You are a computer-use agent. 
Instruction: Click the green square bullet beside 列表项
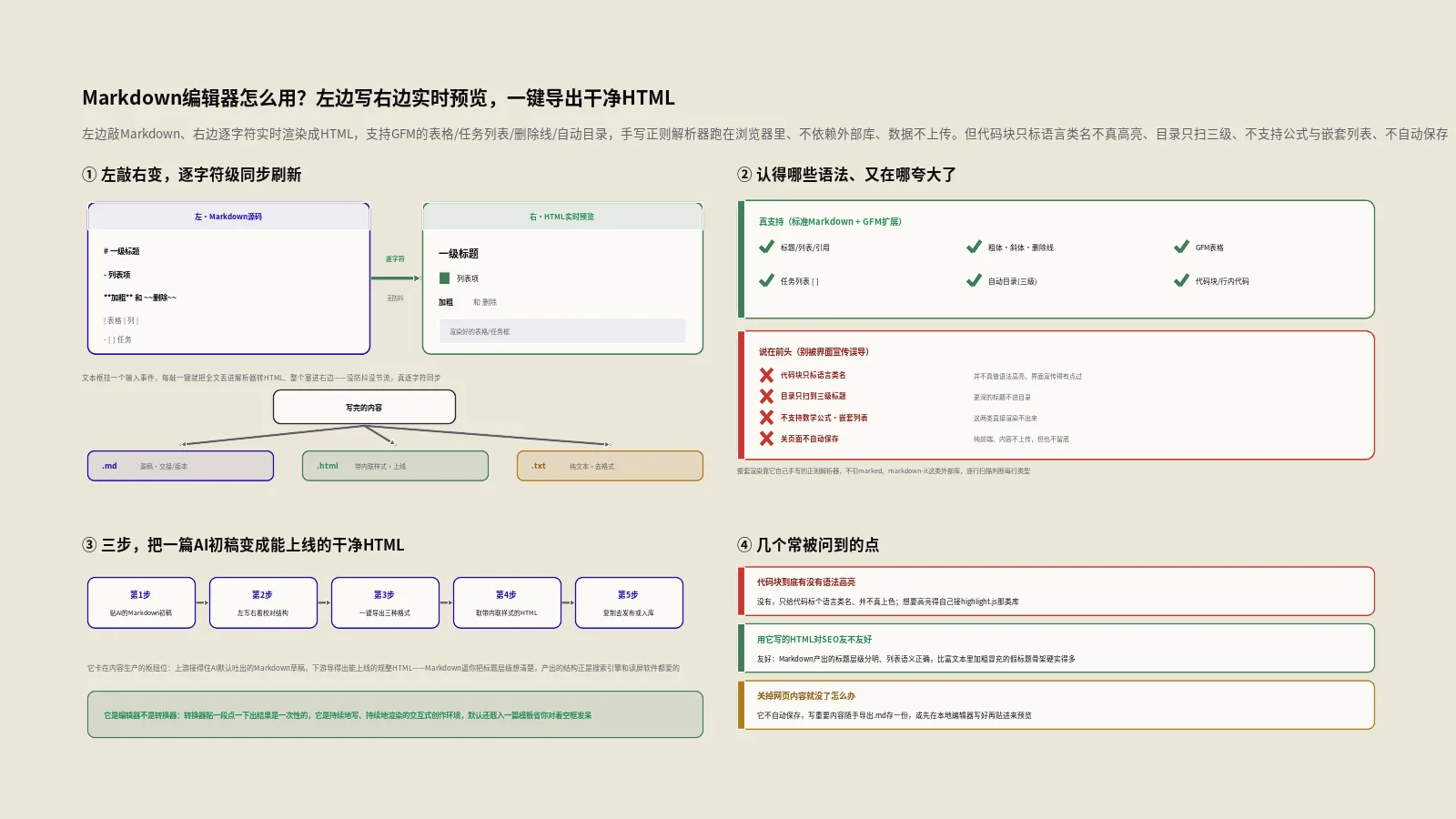pos(445,278)
